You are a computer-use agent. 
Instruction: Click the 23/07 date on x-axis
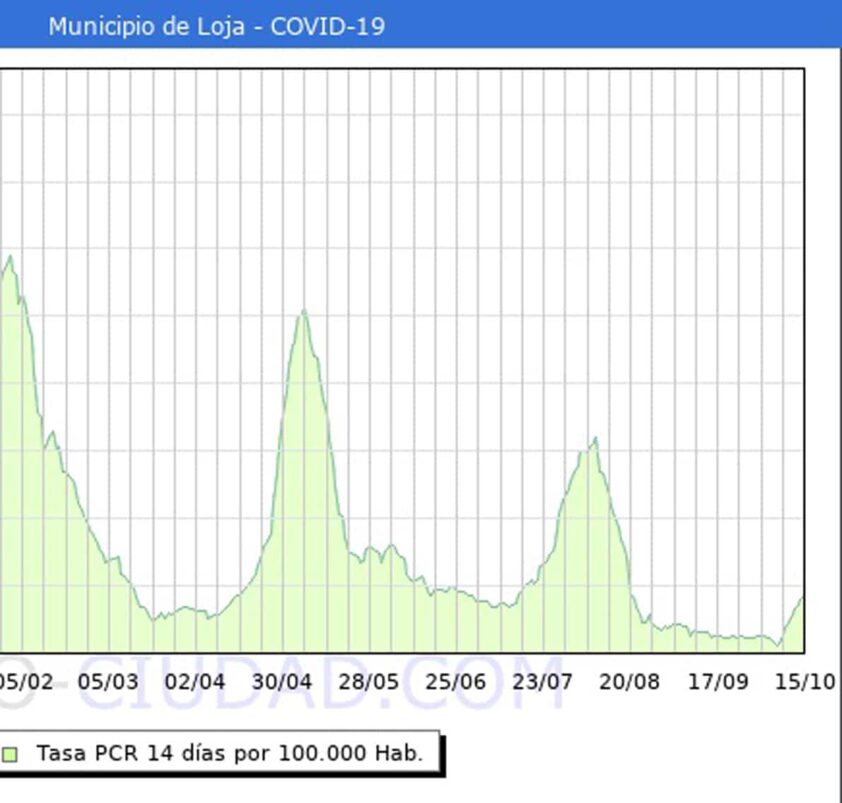pyautogui.click(x=543, y=682)
